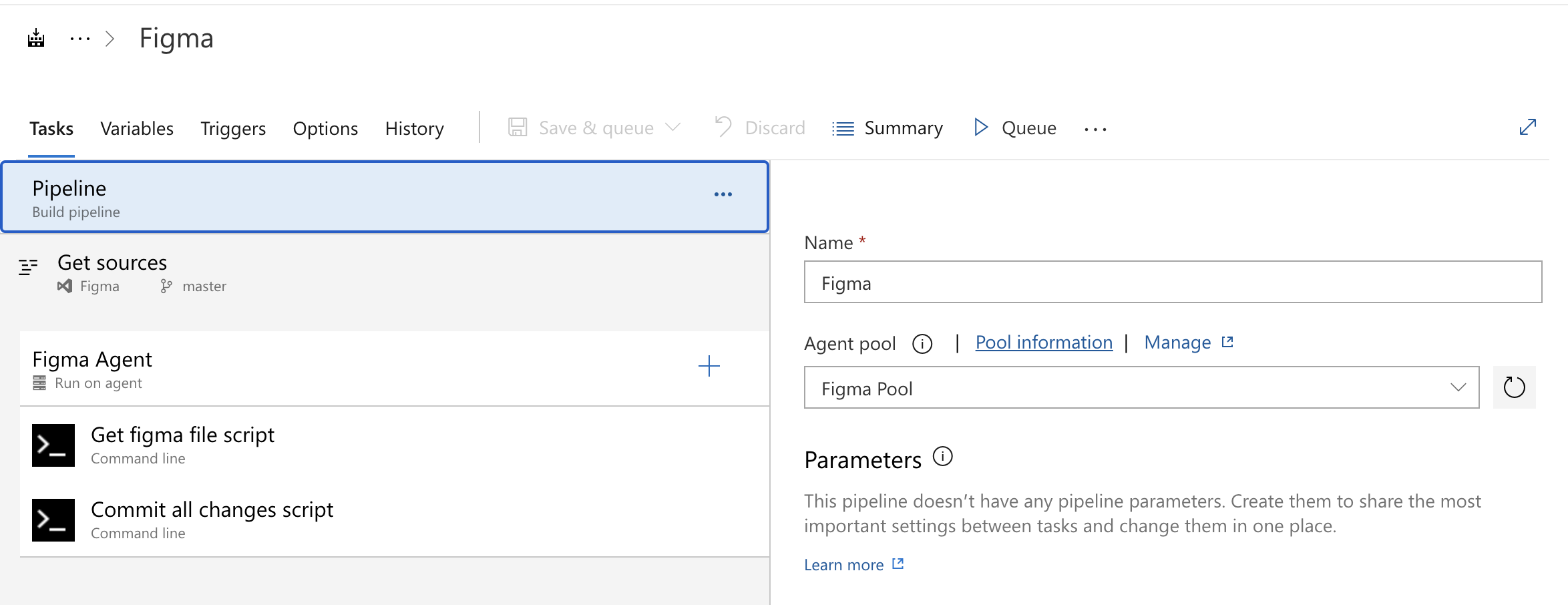This screenshot has width=1568, height=605.
Task: Open the breadcrumb ellipsis menu
Action: pos(79,39)
